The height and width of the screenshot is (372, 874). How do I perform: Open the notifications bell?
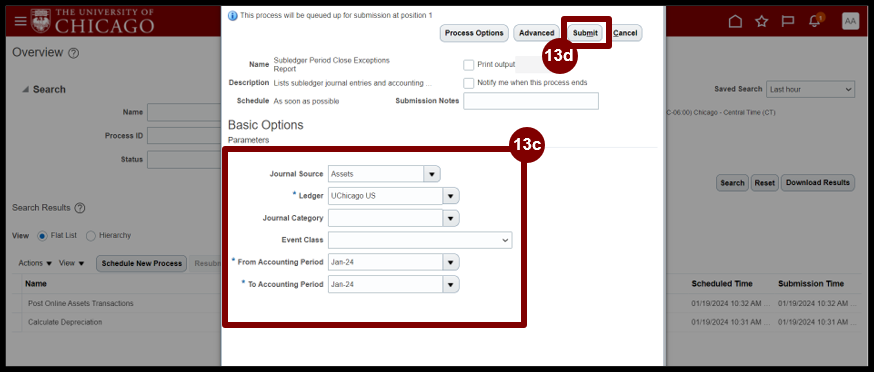[815, 21]
